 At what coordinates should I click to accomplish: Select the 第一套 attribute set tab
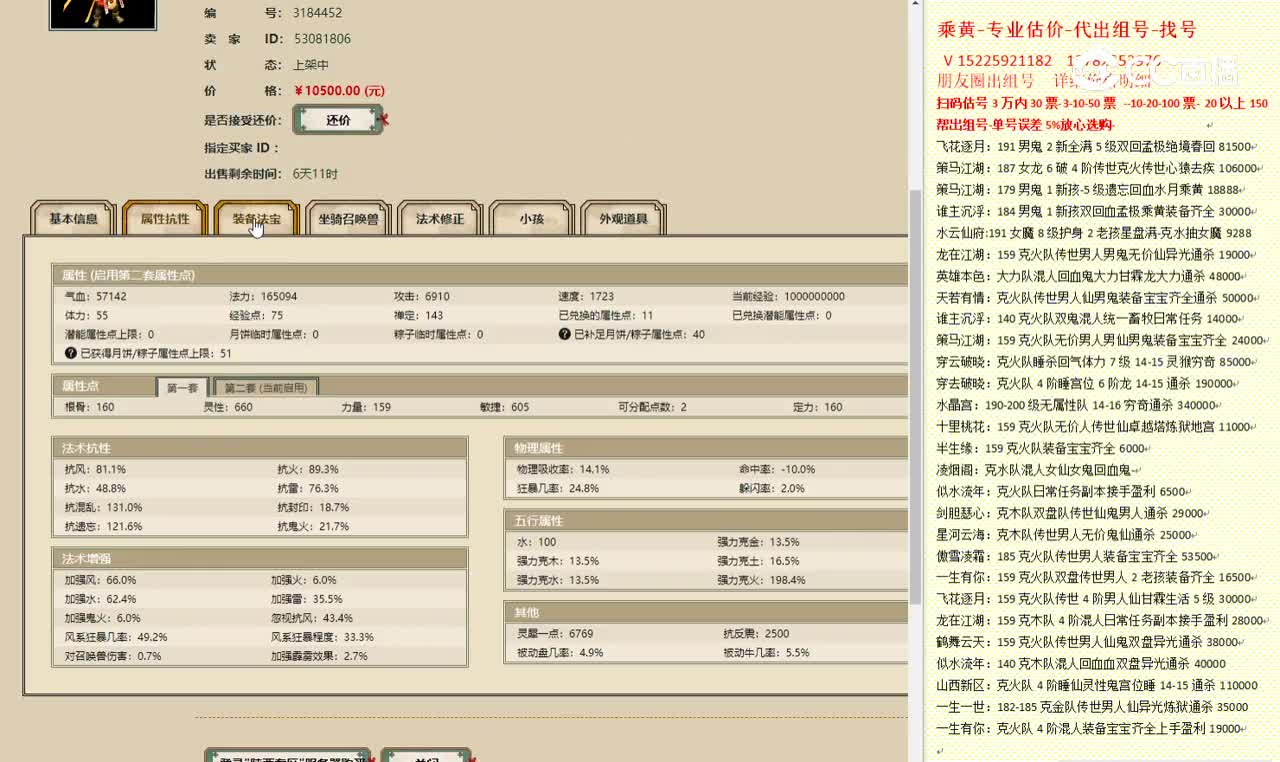(x=182, y=387)
